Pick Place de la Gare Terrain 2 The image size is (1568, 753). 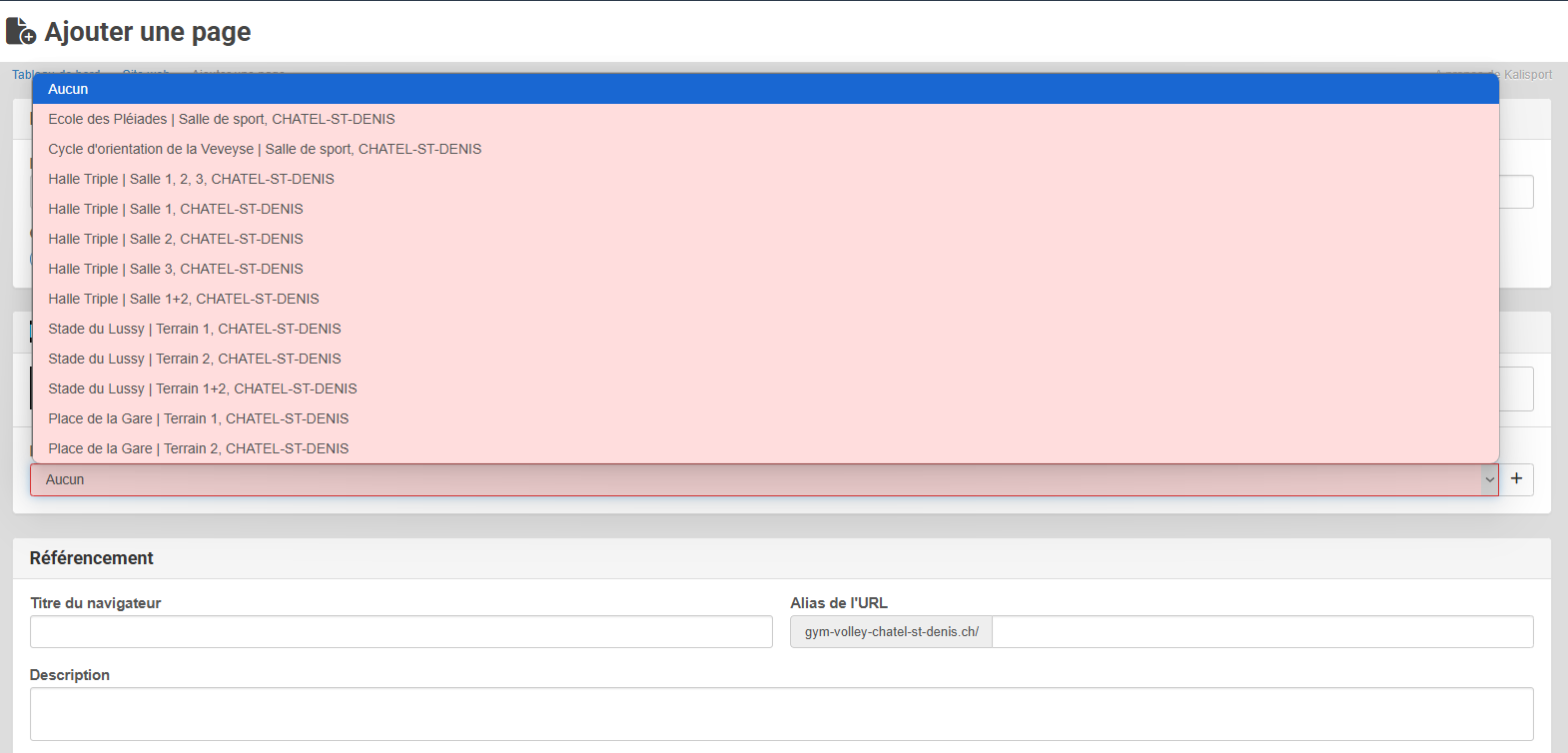pos(199,448)
